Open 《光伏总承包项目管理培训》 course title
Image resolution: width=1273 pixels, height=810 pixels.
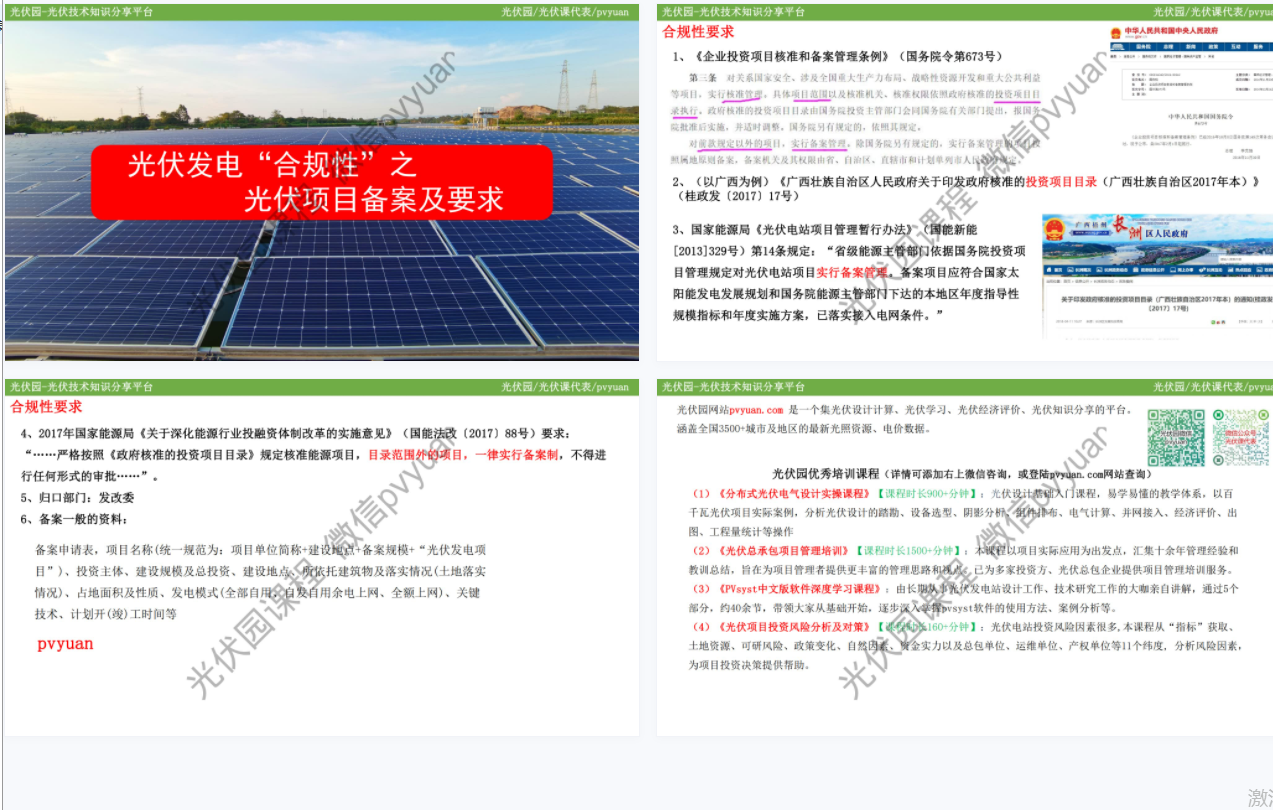click(783, 551)
